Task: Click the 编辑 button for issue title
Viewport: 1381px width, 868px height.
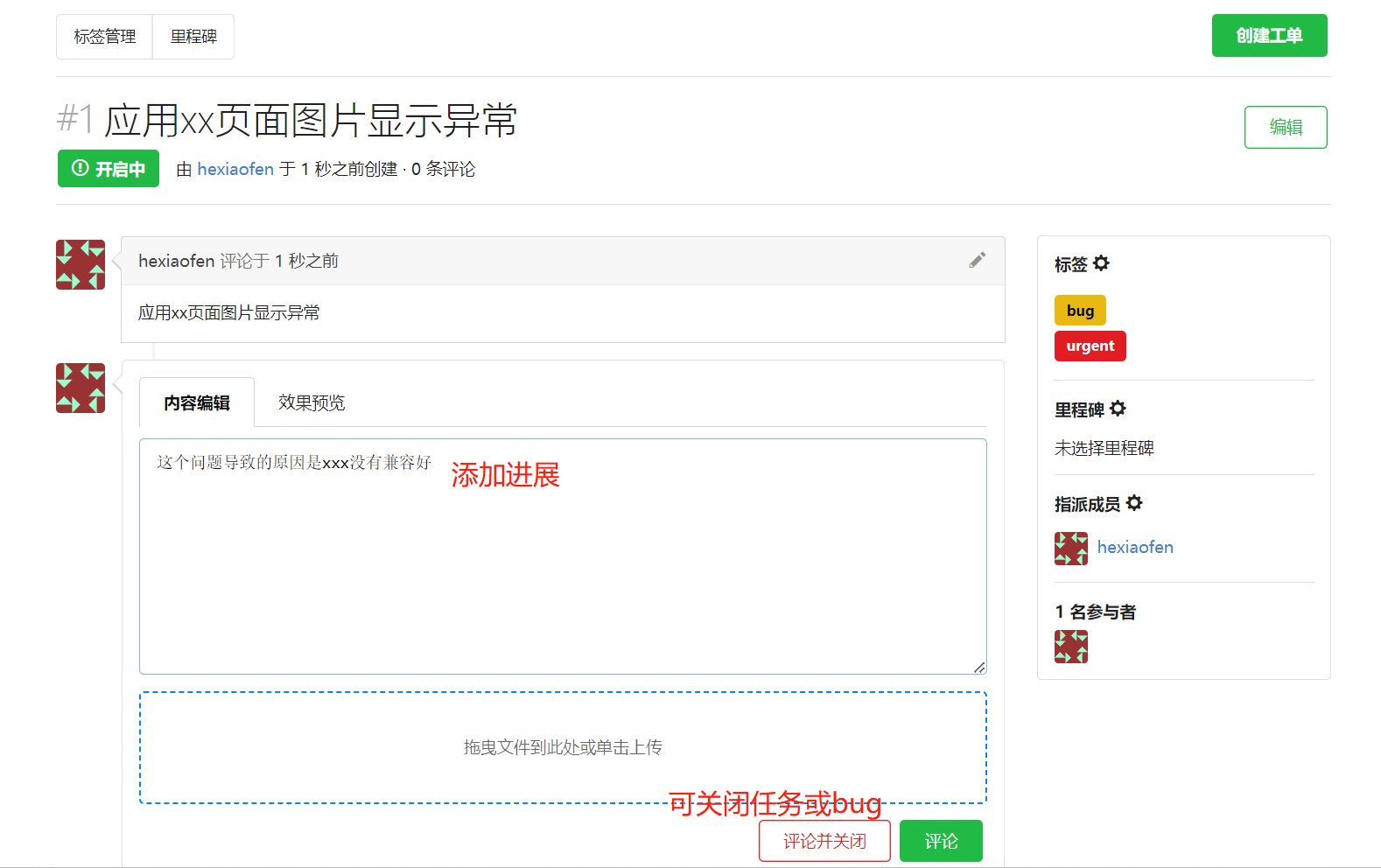Action: 1285,128
